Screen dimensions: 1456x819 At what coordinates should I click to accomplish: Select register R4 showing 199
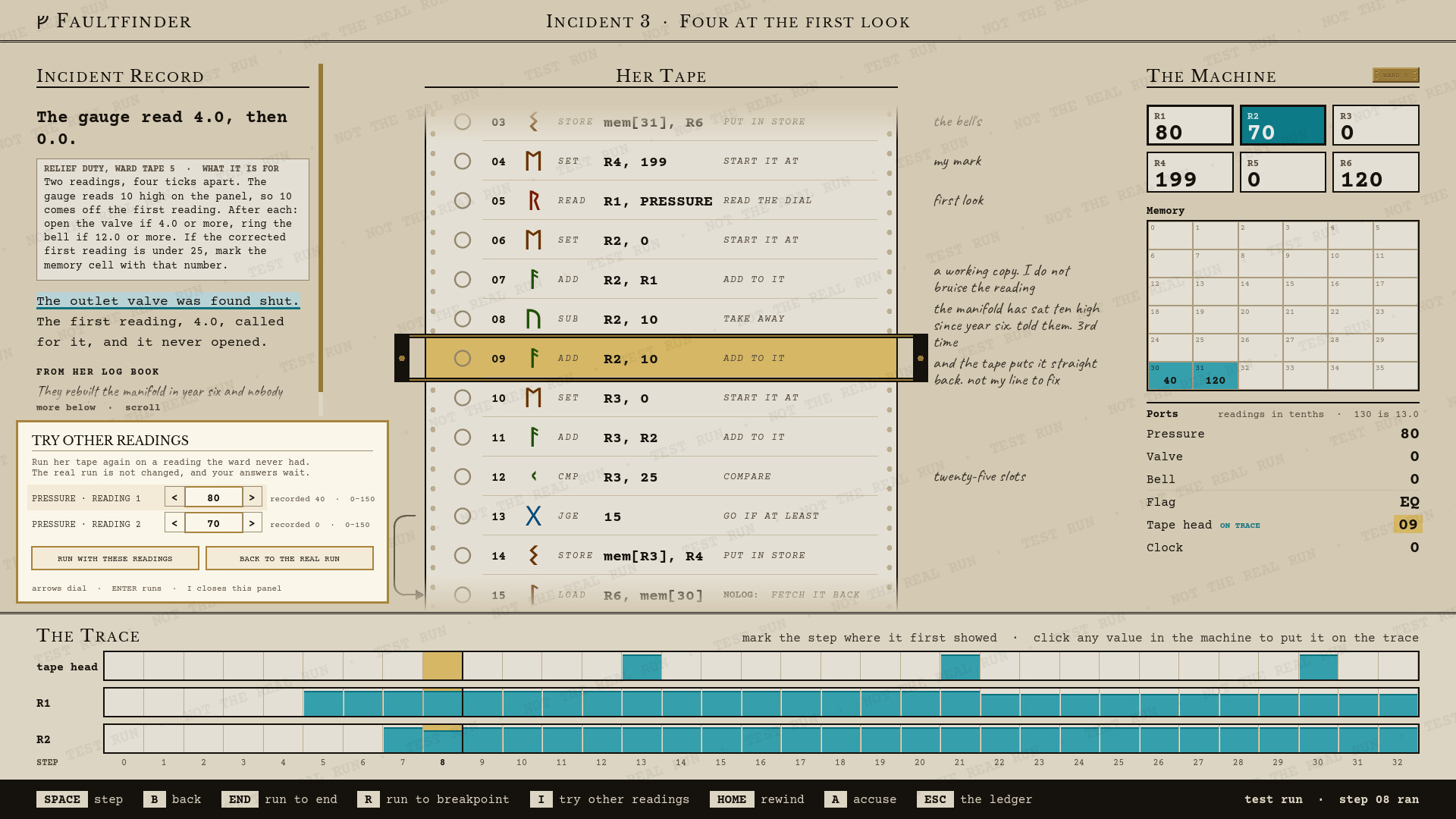coord(1190,172)
